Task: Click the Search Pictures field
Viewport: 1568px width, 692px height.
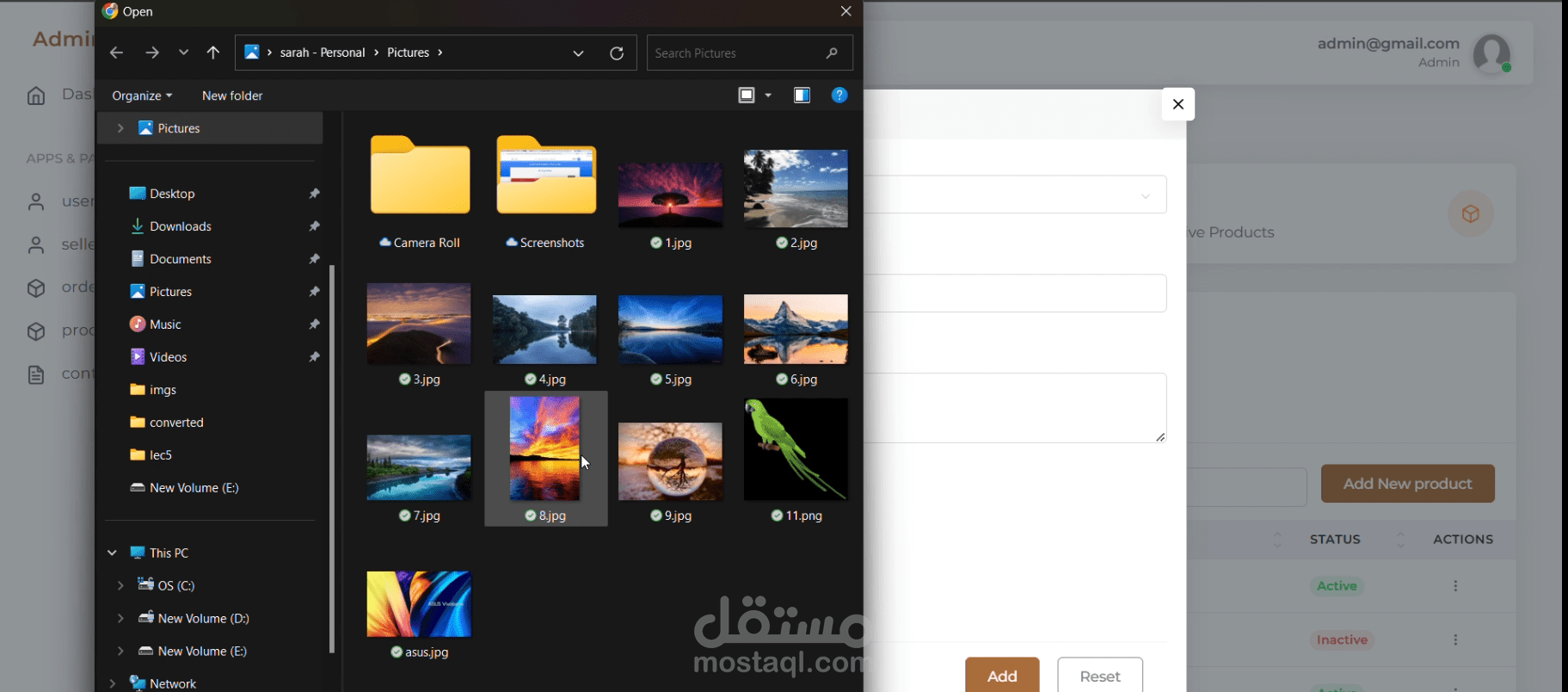Action: 749,53
